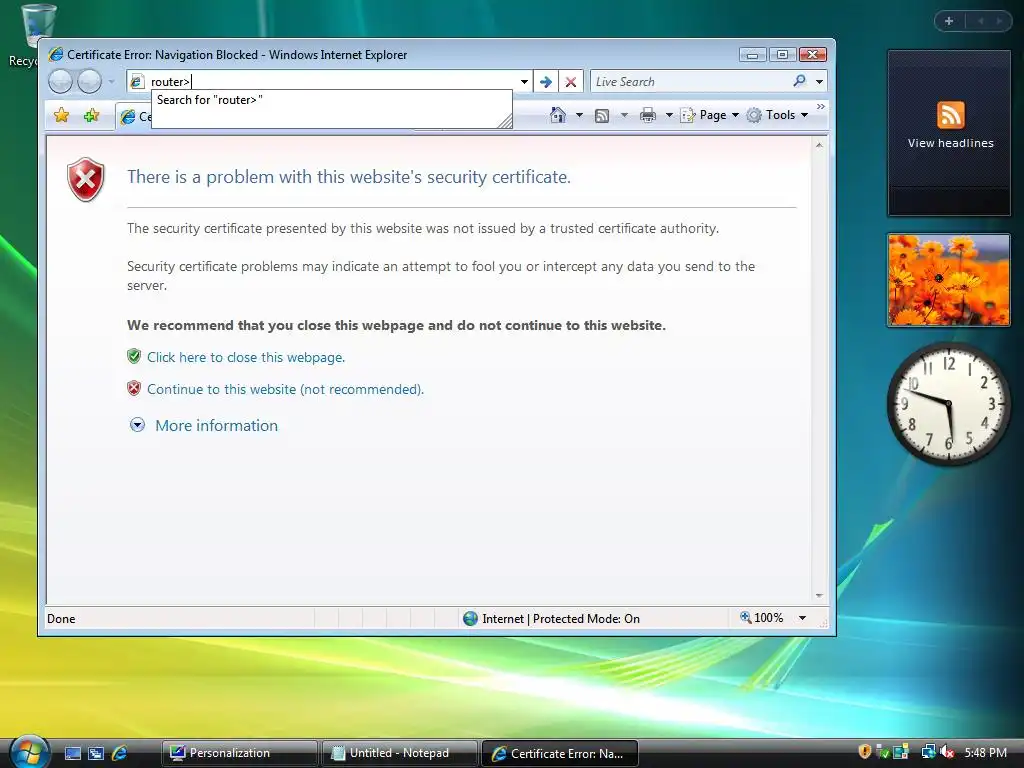Open the Page menu
This screenshot has width=1024, height=768.
[x=710, y=115]
